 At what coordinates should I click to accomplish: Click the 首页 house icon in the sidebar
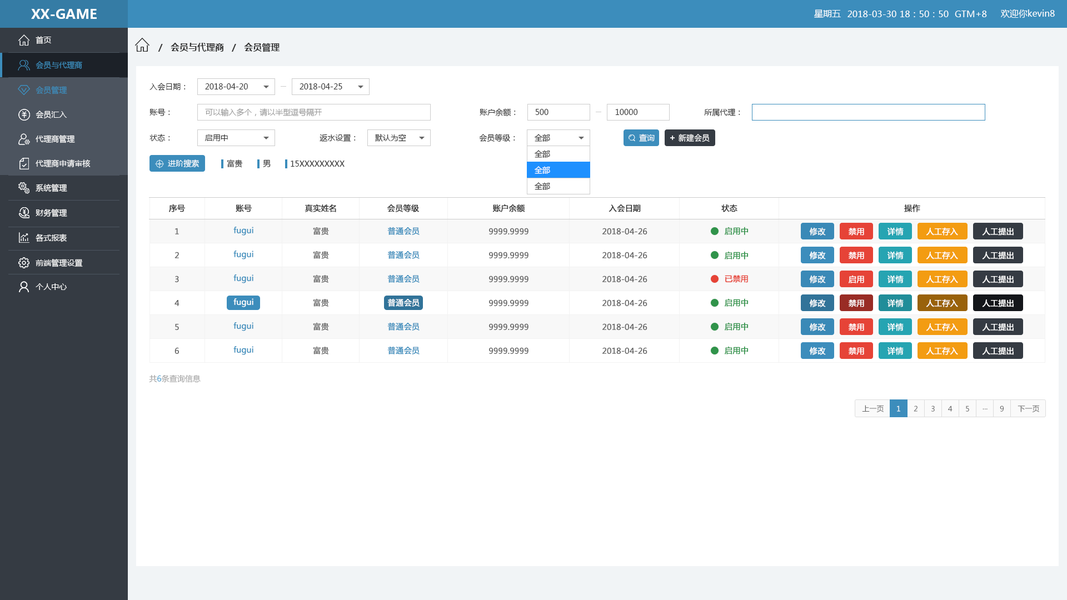(x=24, y=40)
